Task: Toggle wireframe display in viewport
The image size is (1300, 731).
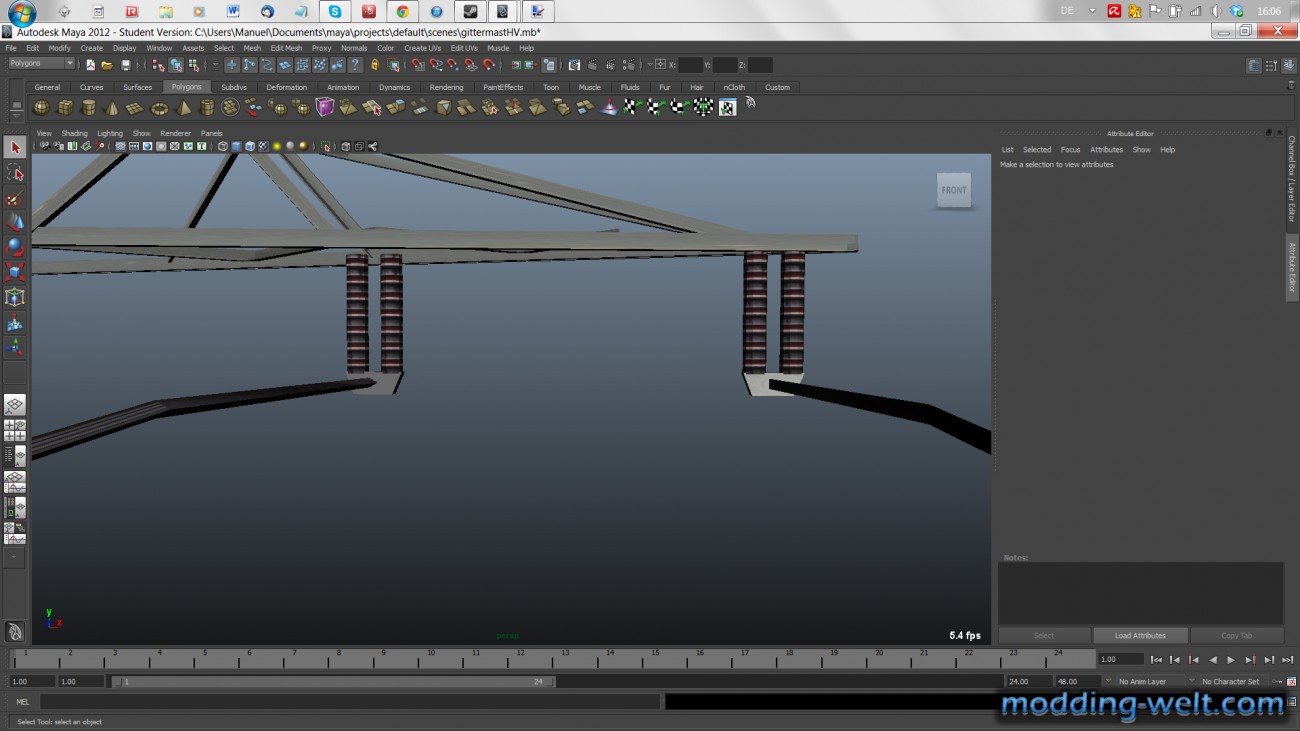Action: tap(223, 146)
